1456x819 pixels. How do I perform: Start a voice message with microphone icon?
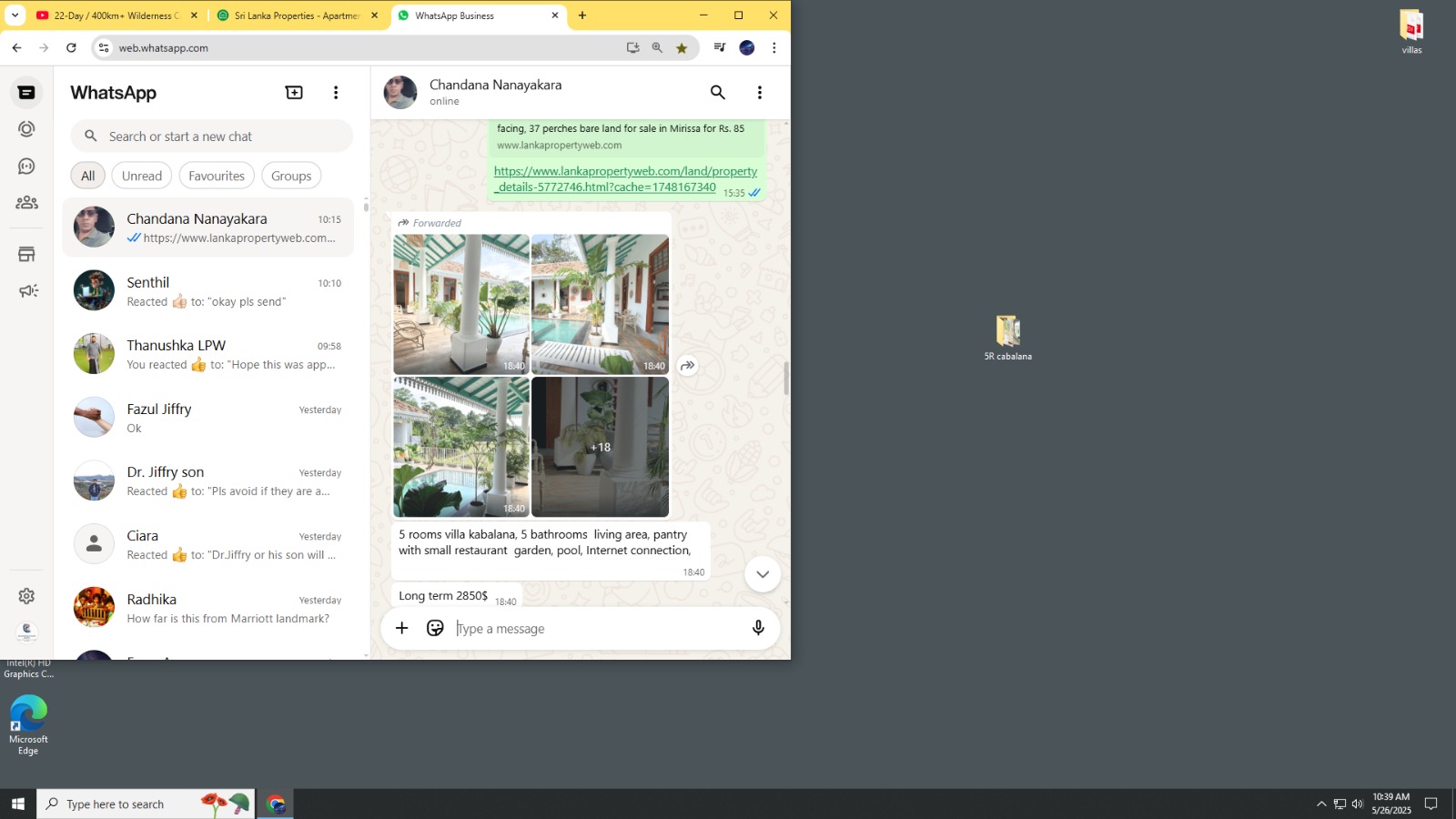(757, 629)
